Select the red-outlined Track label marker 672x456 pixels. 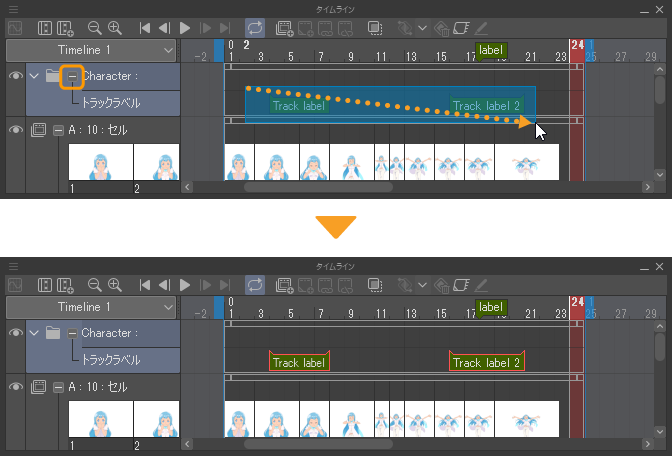(299, 363)
